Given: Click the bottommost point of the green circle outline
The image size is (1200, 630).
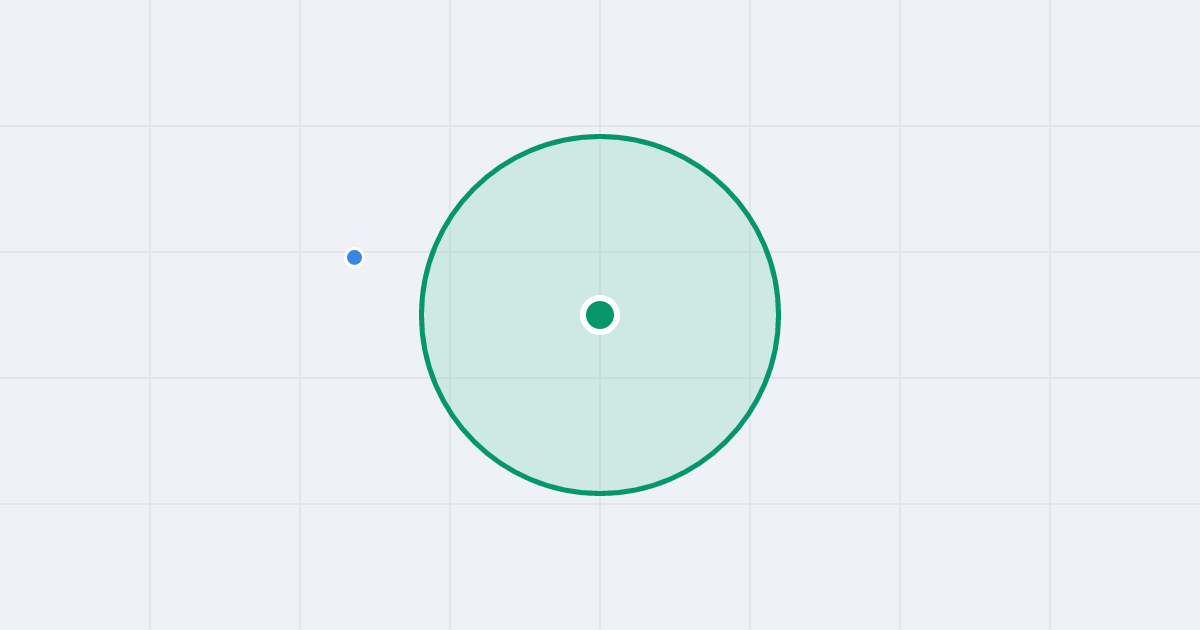Looking at the screenshot, I should click(600, 493).
